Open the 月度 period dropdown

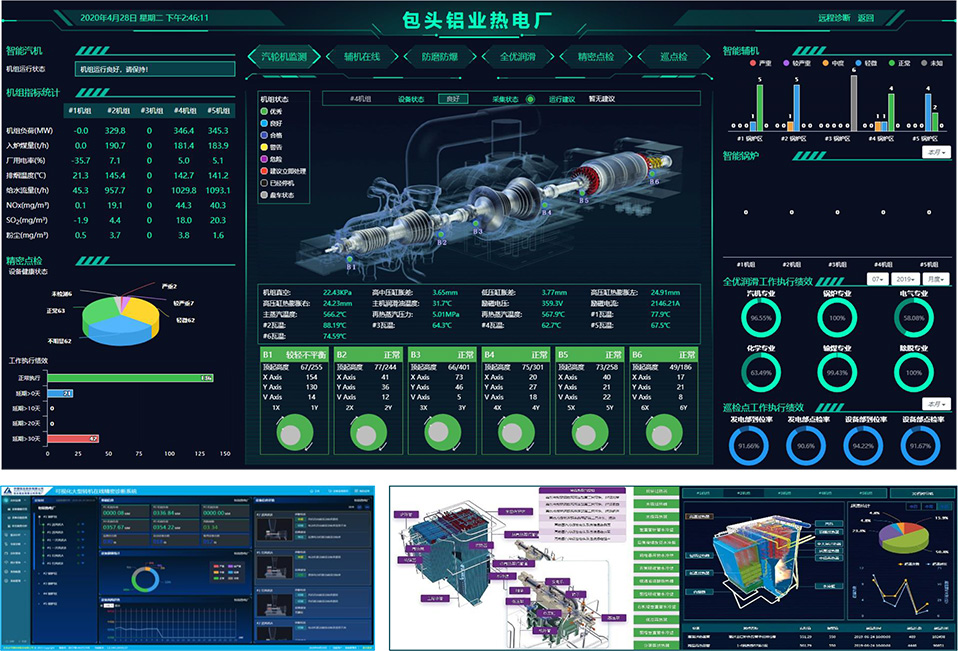936,279
